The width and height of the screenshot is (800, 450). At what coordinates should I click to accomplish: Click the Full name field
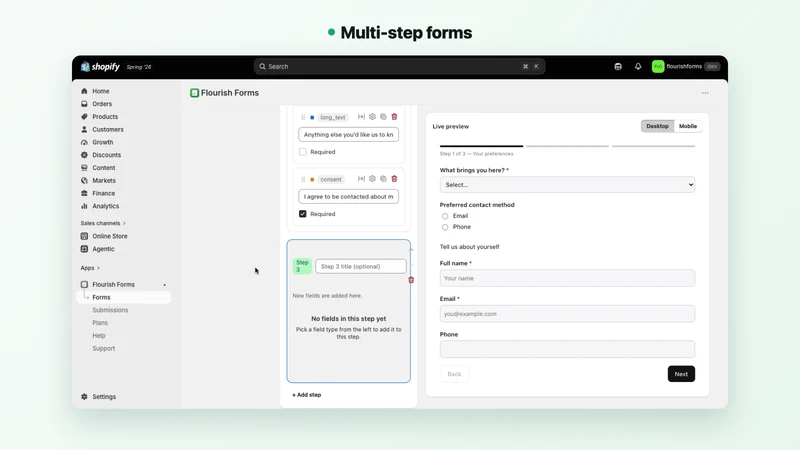567,278
